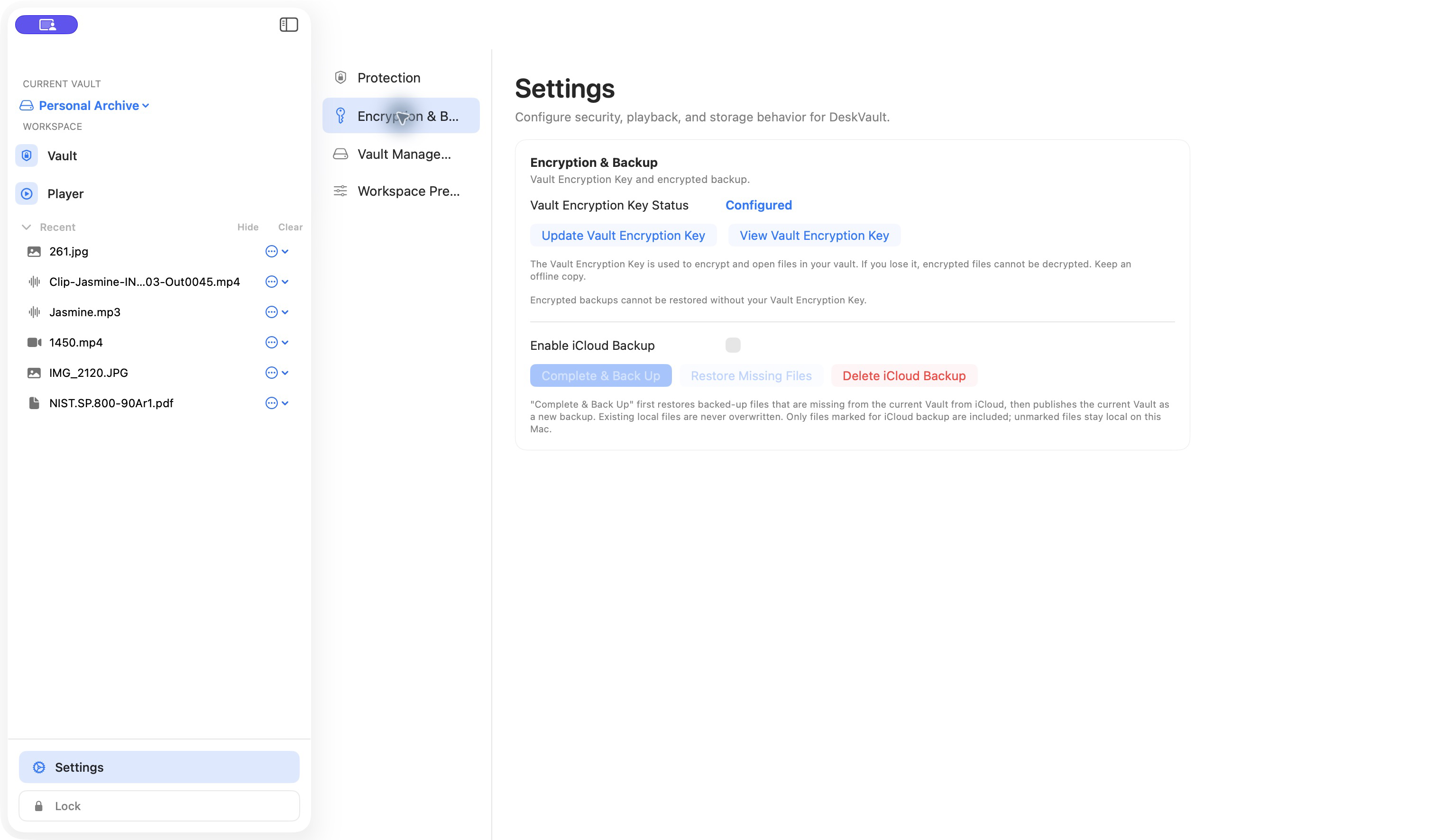Image resolution: width=1434 pixels, height=840 pixels.
Task: Toggle the sidebar panel icon
Action: (x=288, y=25)
